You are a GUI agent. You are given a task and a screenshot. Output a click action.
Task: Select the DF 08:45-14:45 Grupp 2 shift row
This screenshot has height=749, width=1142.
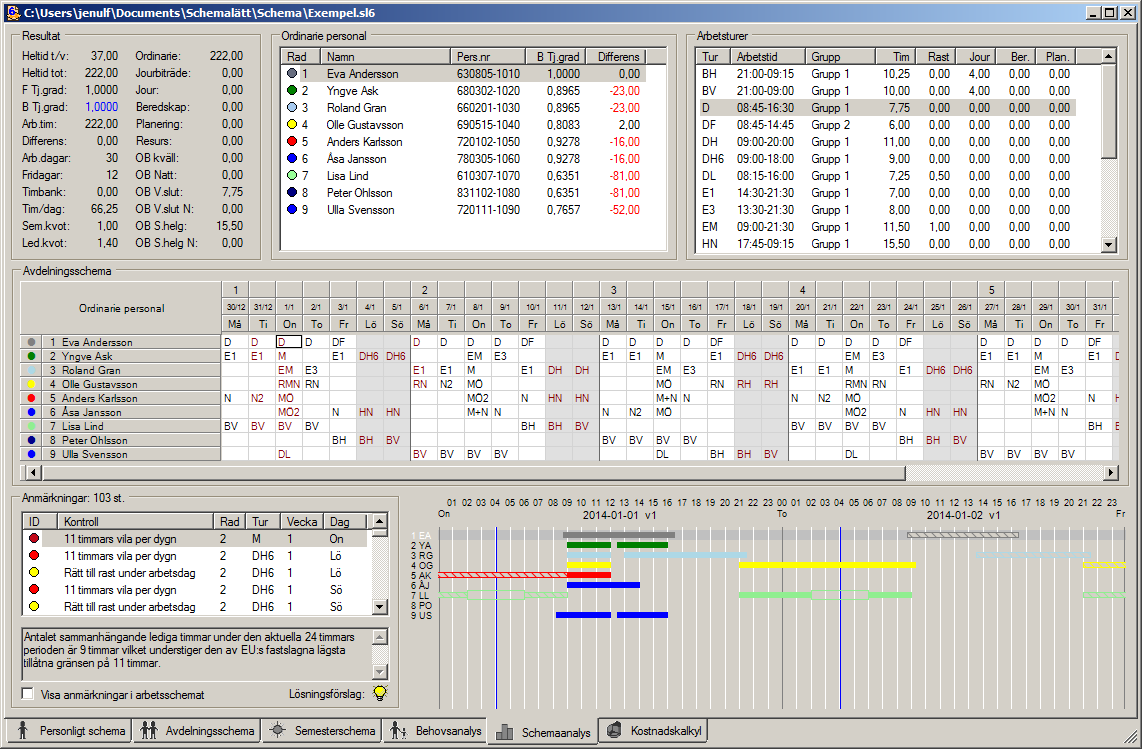[886, 125]
